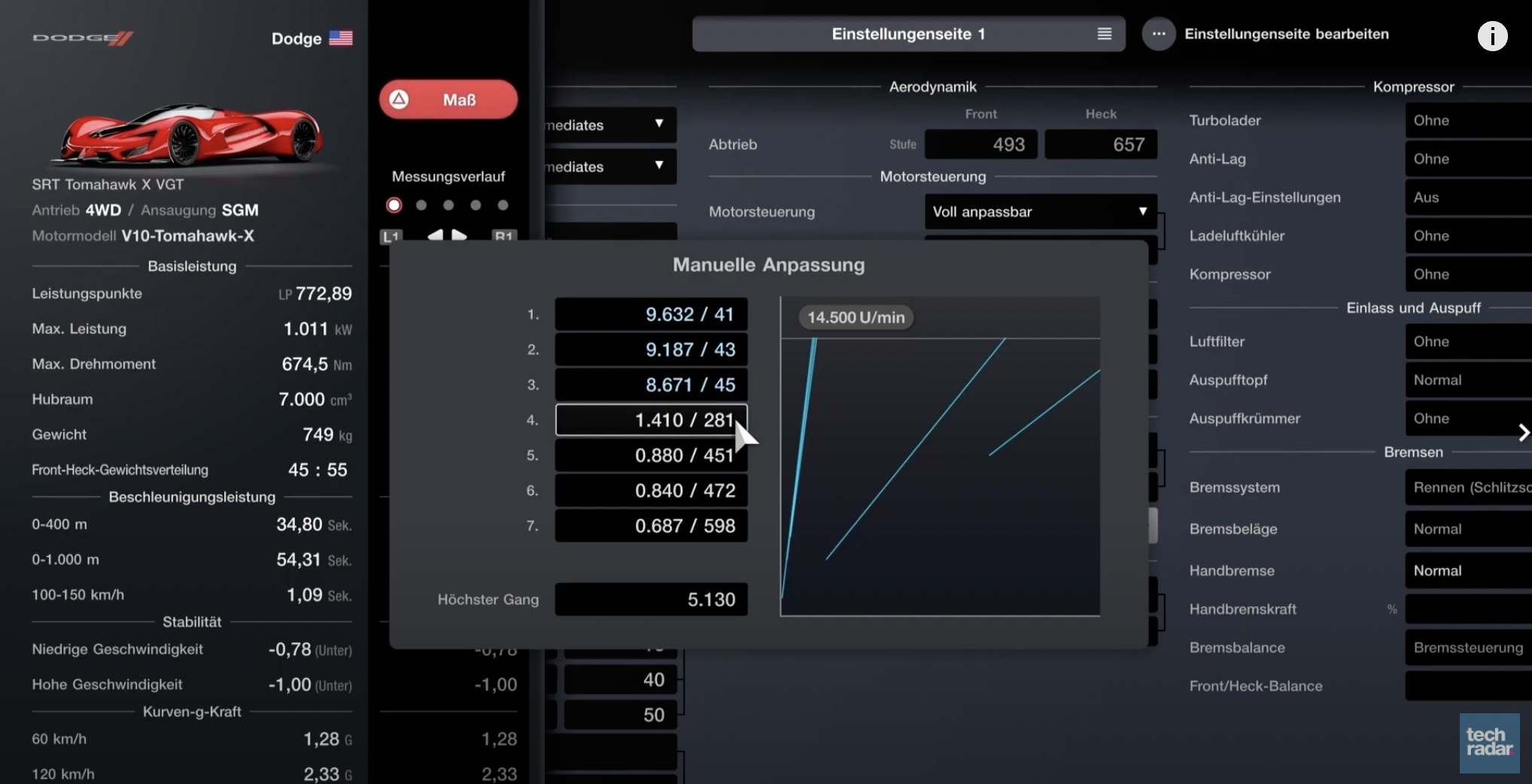Click the triangle icon on Maß button
The width and height of the screenshot is (1532, 784).
tap(400, 99)
